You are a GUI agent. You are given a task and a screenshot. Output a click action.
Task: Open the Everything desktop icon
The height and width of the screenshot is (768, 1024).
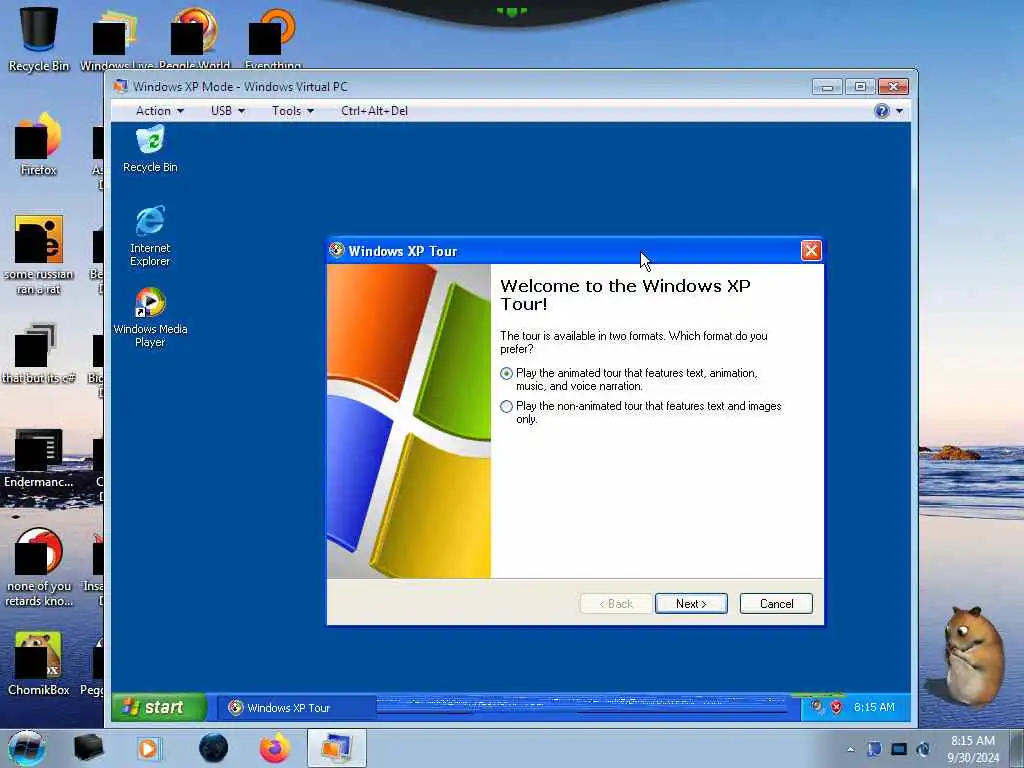pos(273,39)
